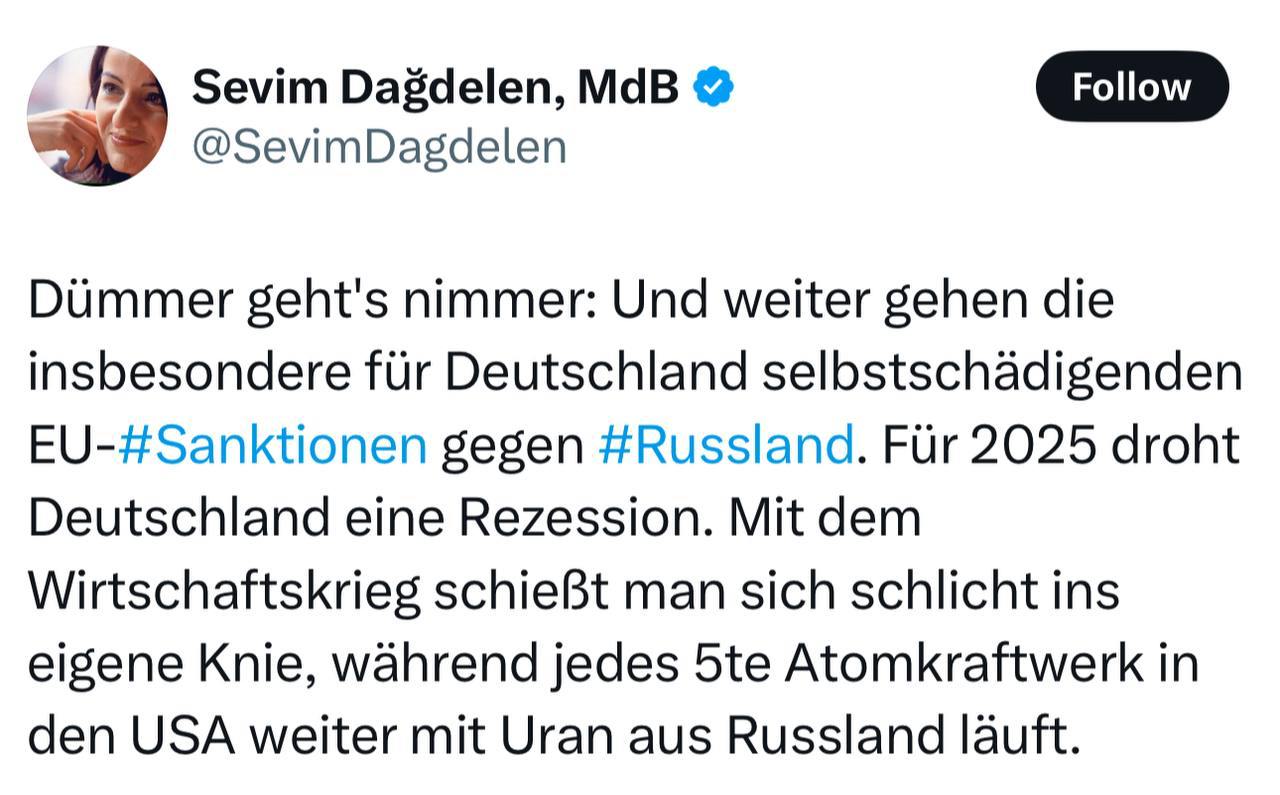The image size is (1280, 795).
Task: Open the display name Sevim Dağdelen, MdB
Action: coord(435,88)
